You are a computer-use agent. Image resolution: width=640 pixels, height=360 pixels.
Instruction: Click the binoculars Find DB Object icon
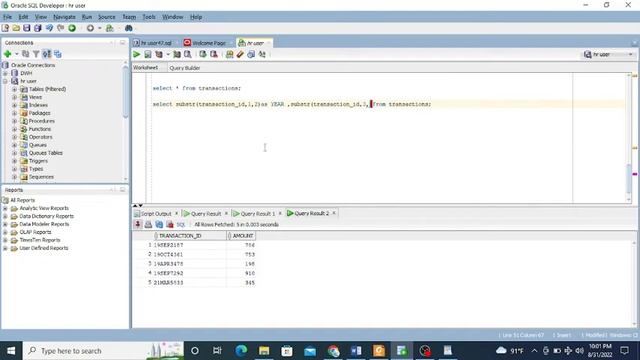[x=129, y=28]
